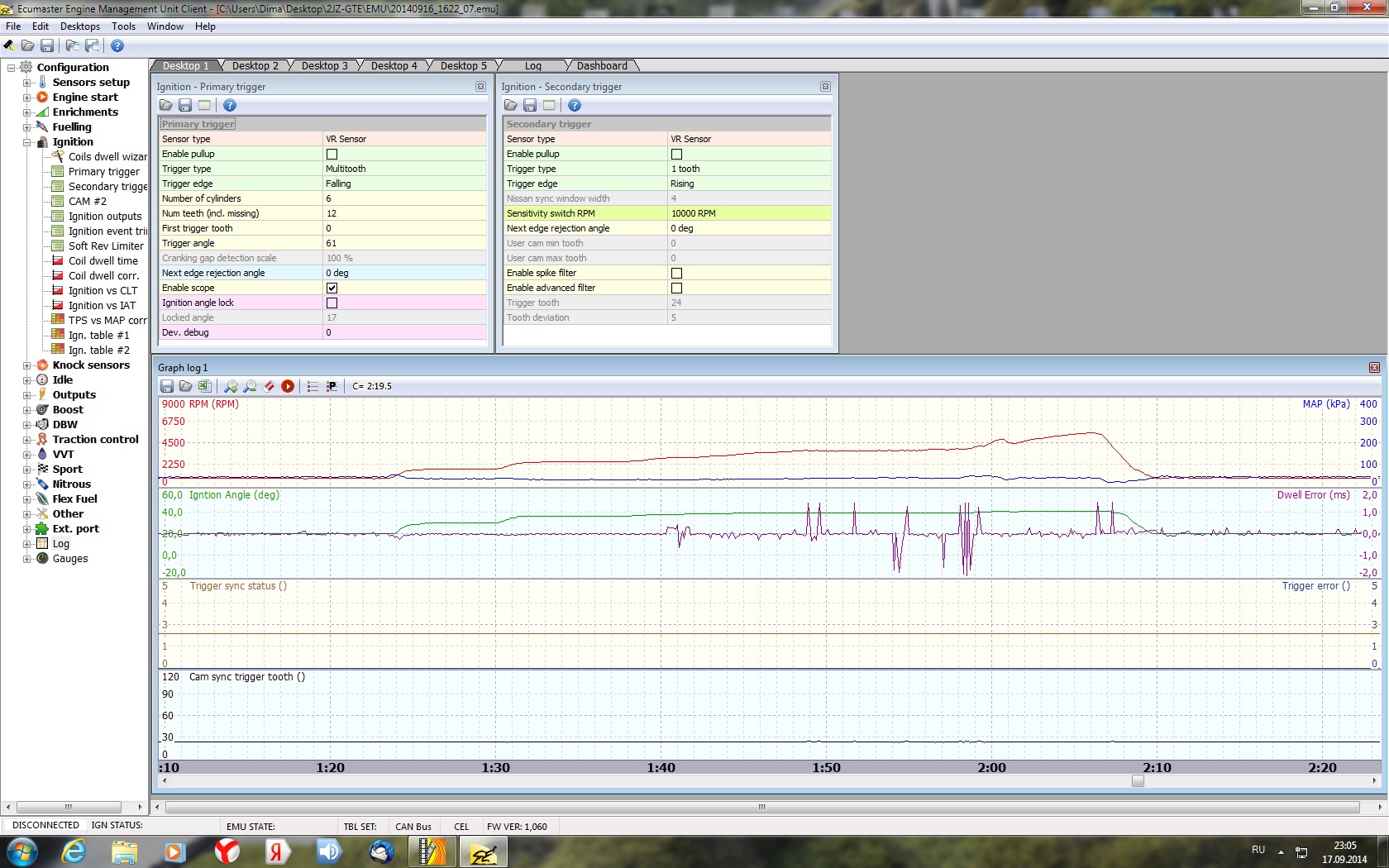Switch to the Desktop 3 tab
Viewport: 1389px width, 868px height.
coord(324,66)
